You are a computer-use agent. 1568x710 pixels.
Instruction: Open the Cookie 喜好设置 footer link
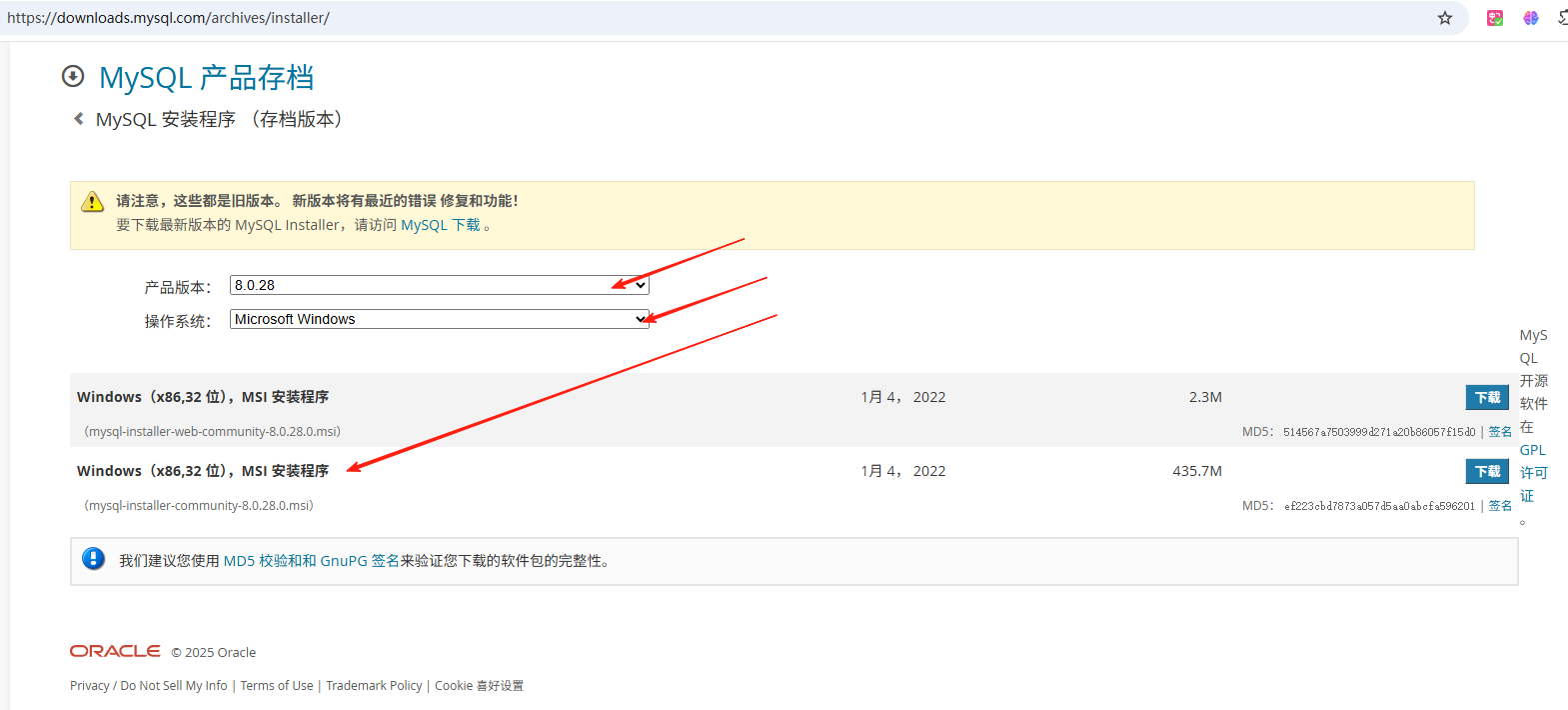pyautogui.click(x=479, y=686)
